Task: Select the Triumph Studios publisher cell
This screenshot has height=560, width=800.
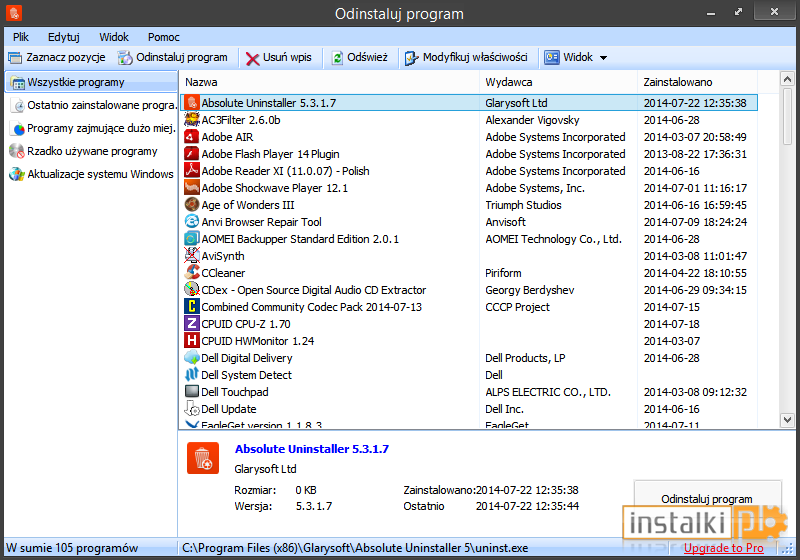Action: [523, 205]
